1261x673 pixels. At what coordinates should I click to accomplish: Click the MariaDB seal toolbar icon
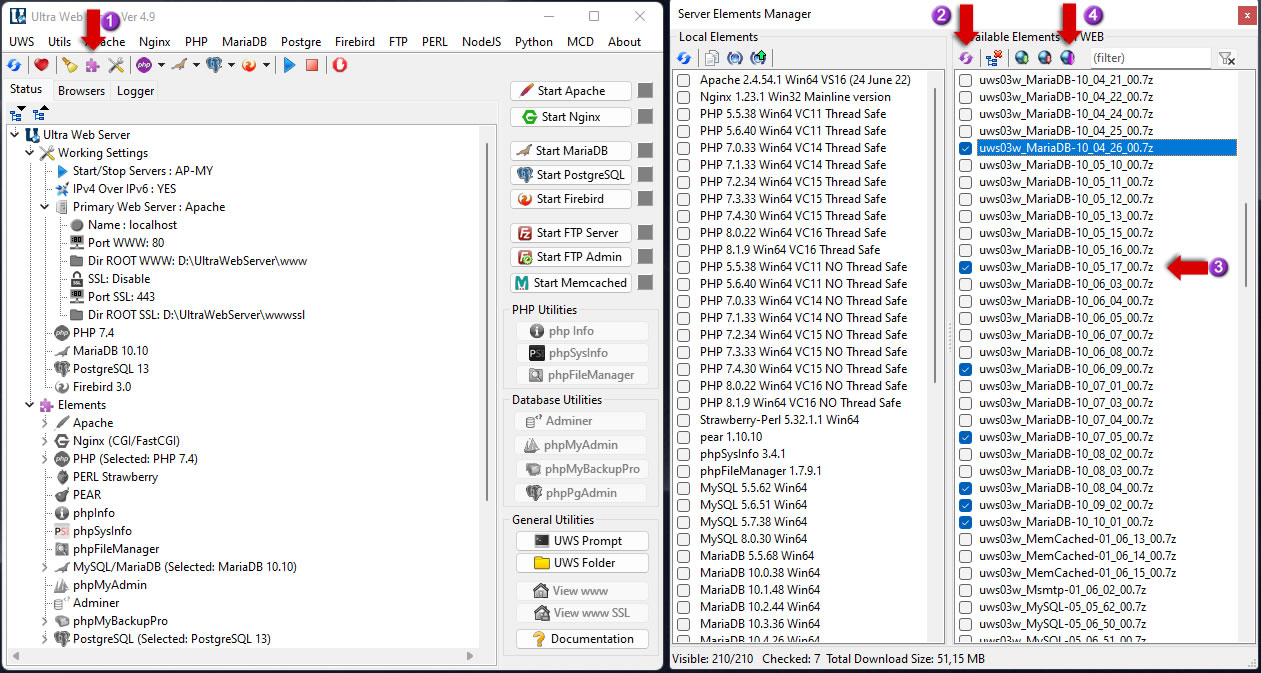tap(179, 65)
